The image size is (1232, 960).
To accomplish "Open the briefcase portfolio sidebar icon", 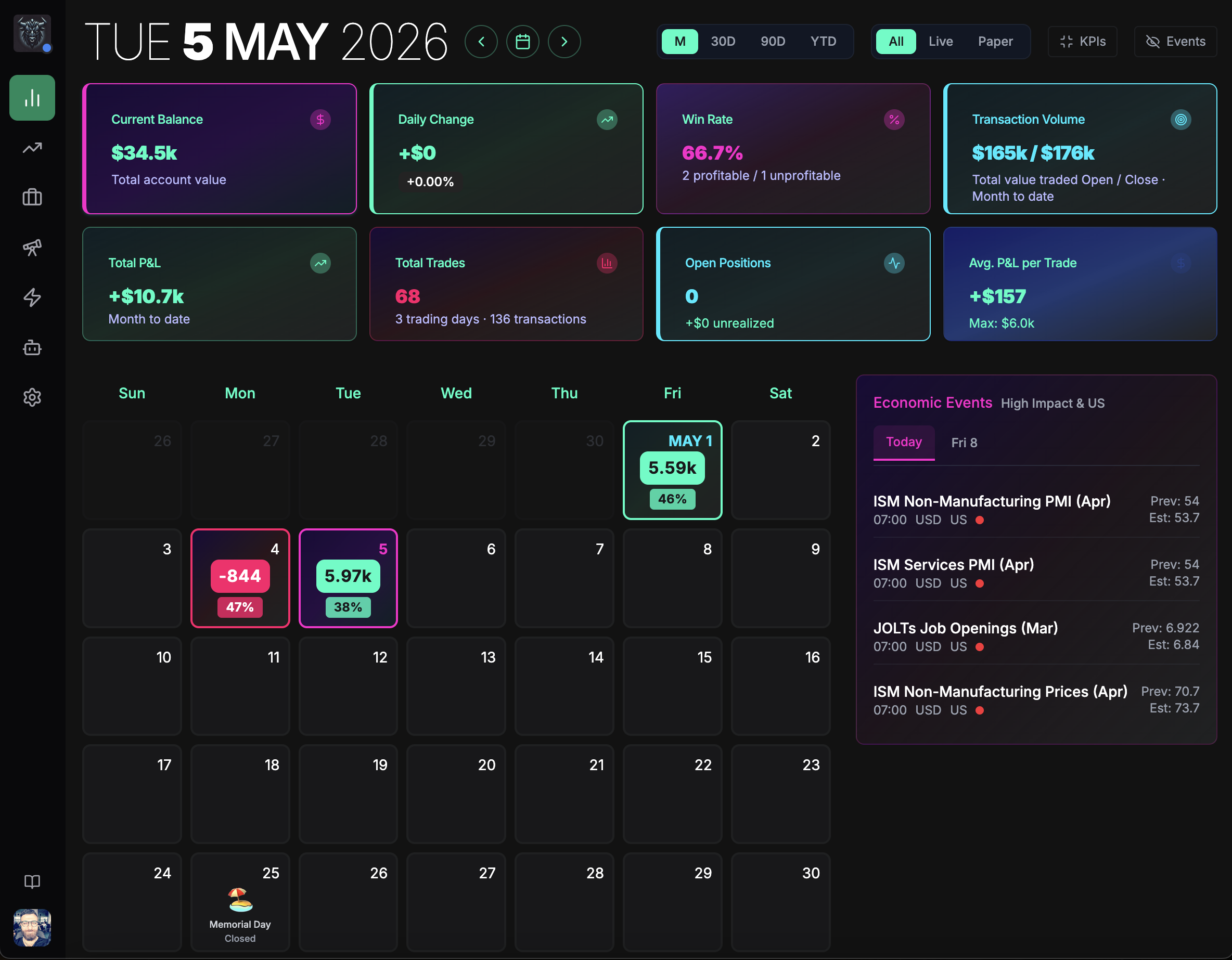I will (x=32, y=197).
